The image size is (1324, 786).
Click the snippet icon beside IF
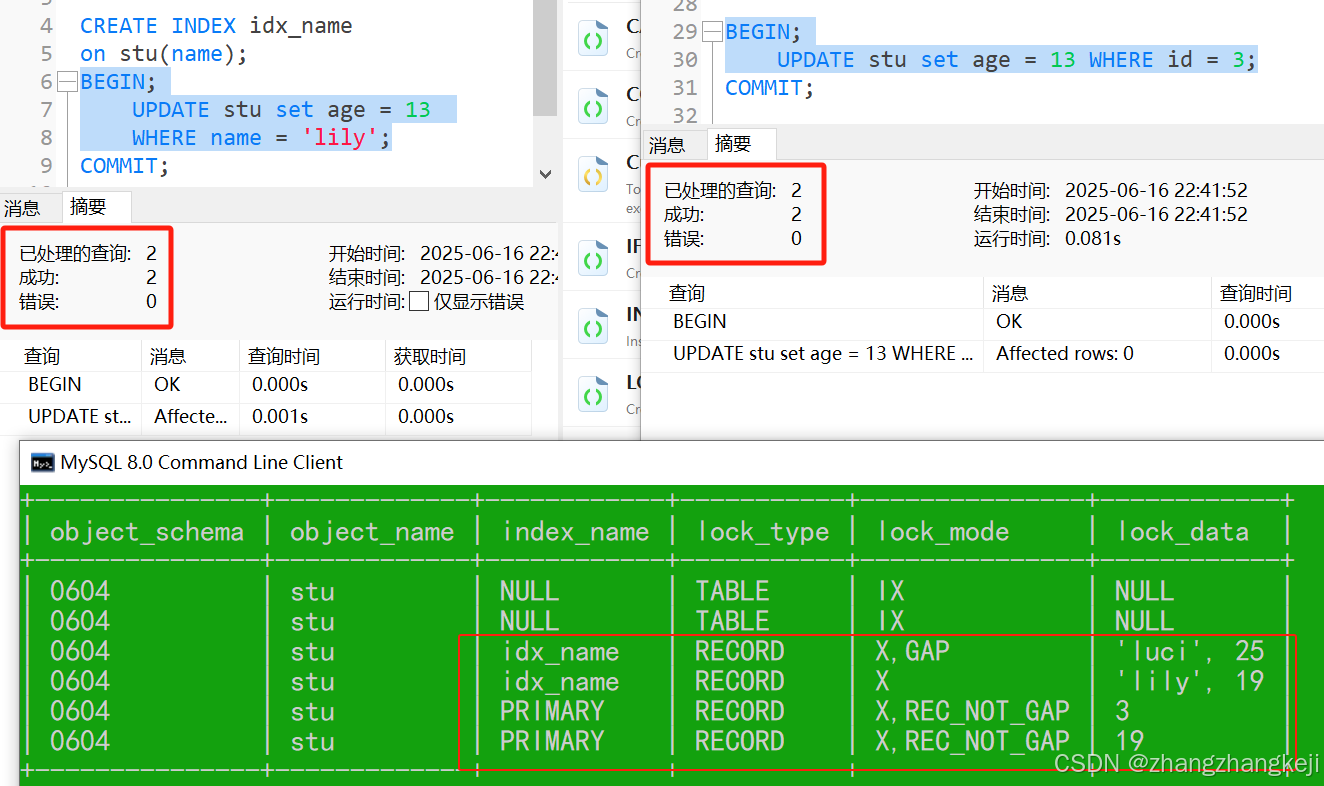tap(593, 258)
